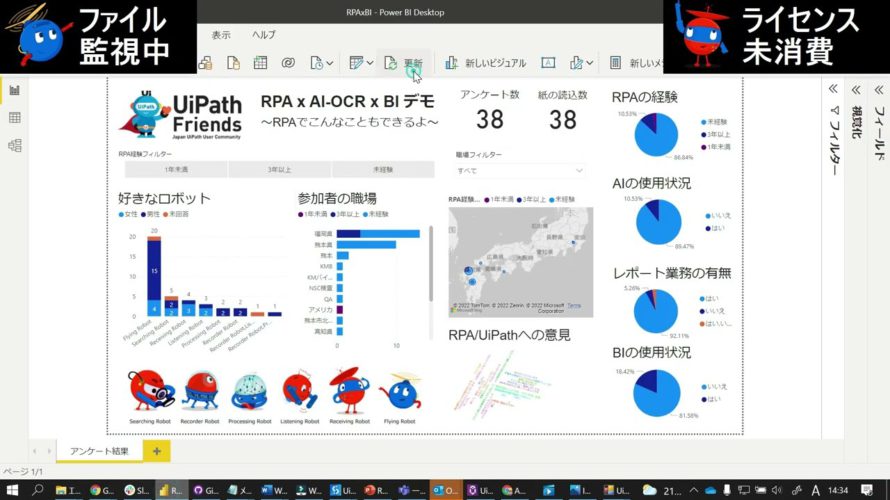Screen dimensions: 890x500
Task: Click 新しいビジュアル new visual button
Action: [485, 63]
